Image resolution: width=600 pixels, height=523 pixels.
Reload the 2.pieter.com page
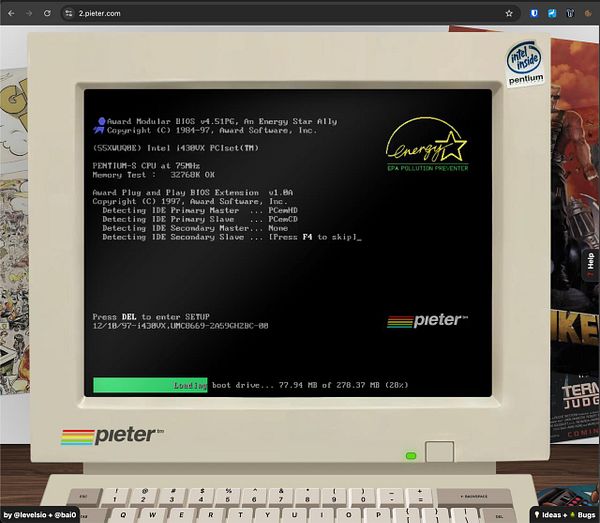coord(47,13)
